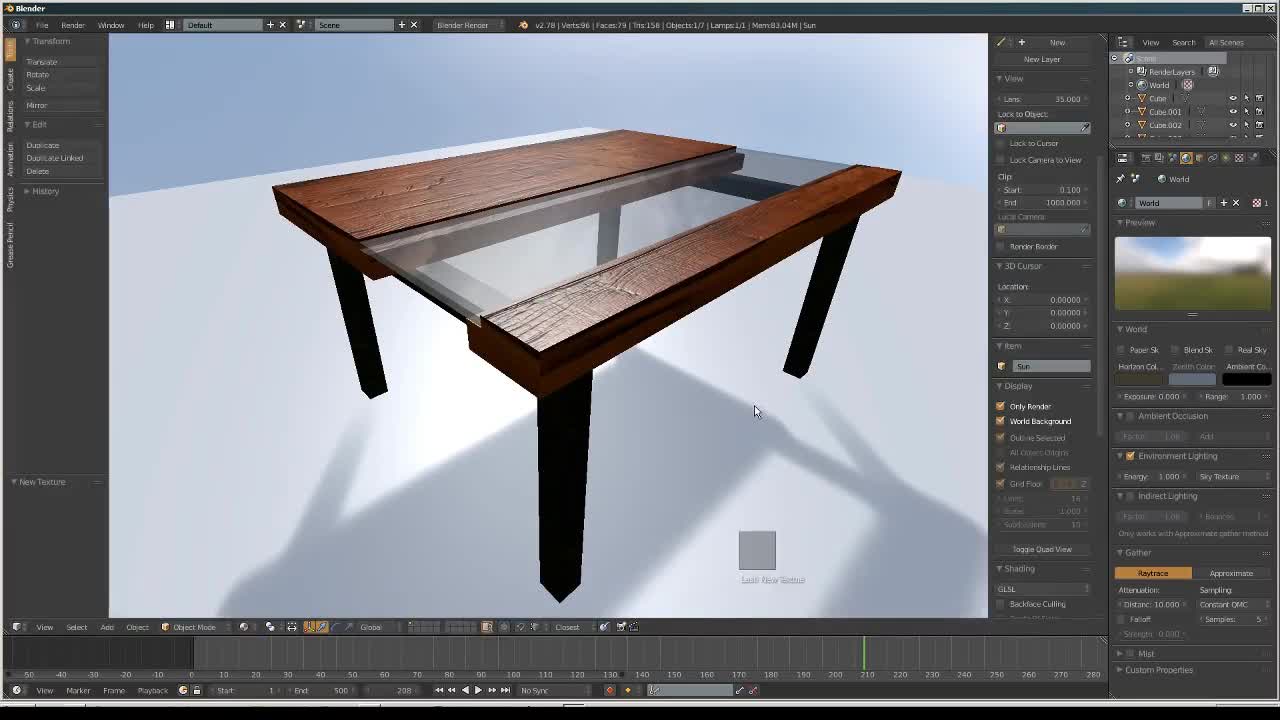Viewport: 1280px width, 720px height.
Task: Open the World properties tab icon
Action: [1186, 158]
